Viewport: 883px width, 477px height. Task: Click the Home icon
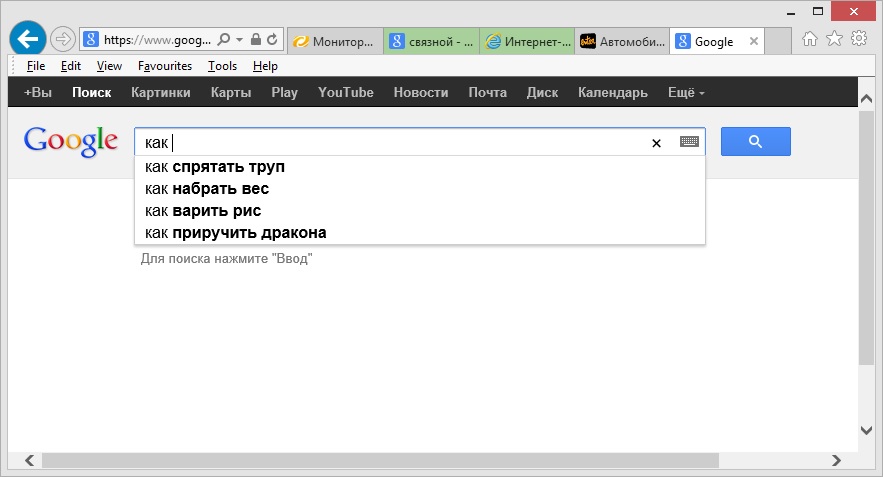(810, 39)
